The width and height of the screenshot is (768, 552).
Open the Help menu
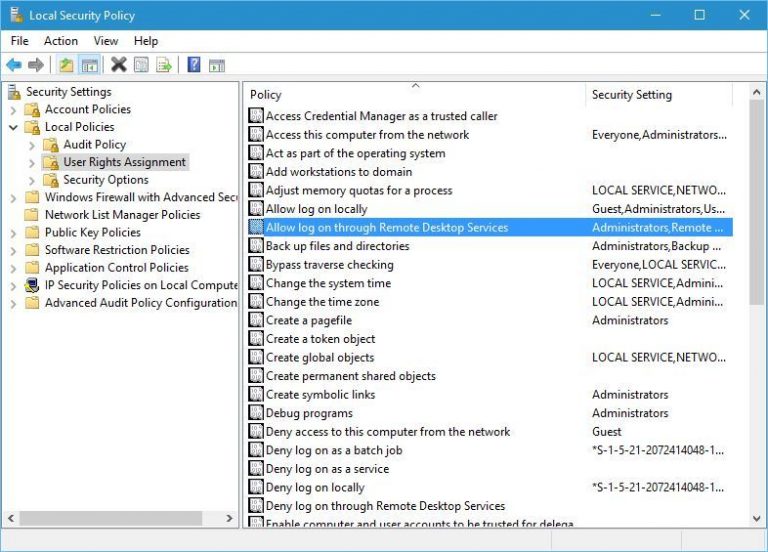coord(145,41)
